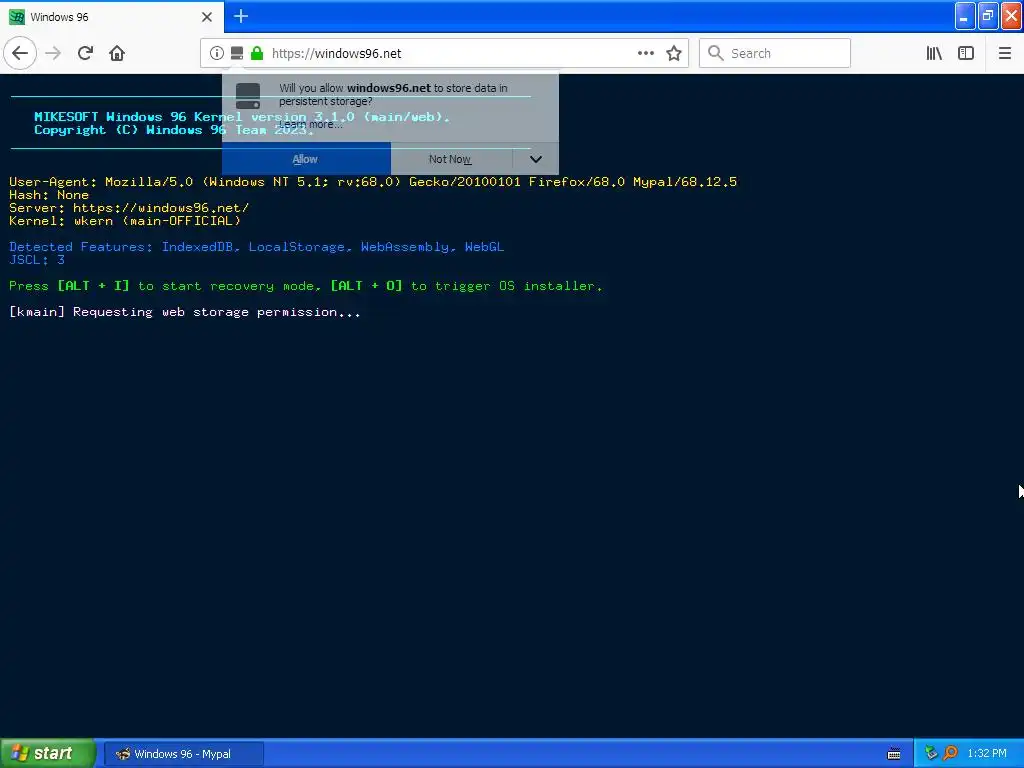Open the Learn more link in the prompt
This screenshot has height=768, width=1024.
310,124
